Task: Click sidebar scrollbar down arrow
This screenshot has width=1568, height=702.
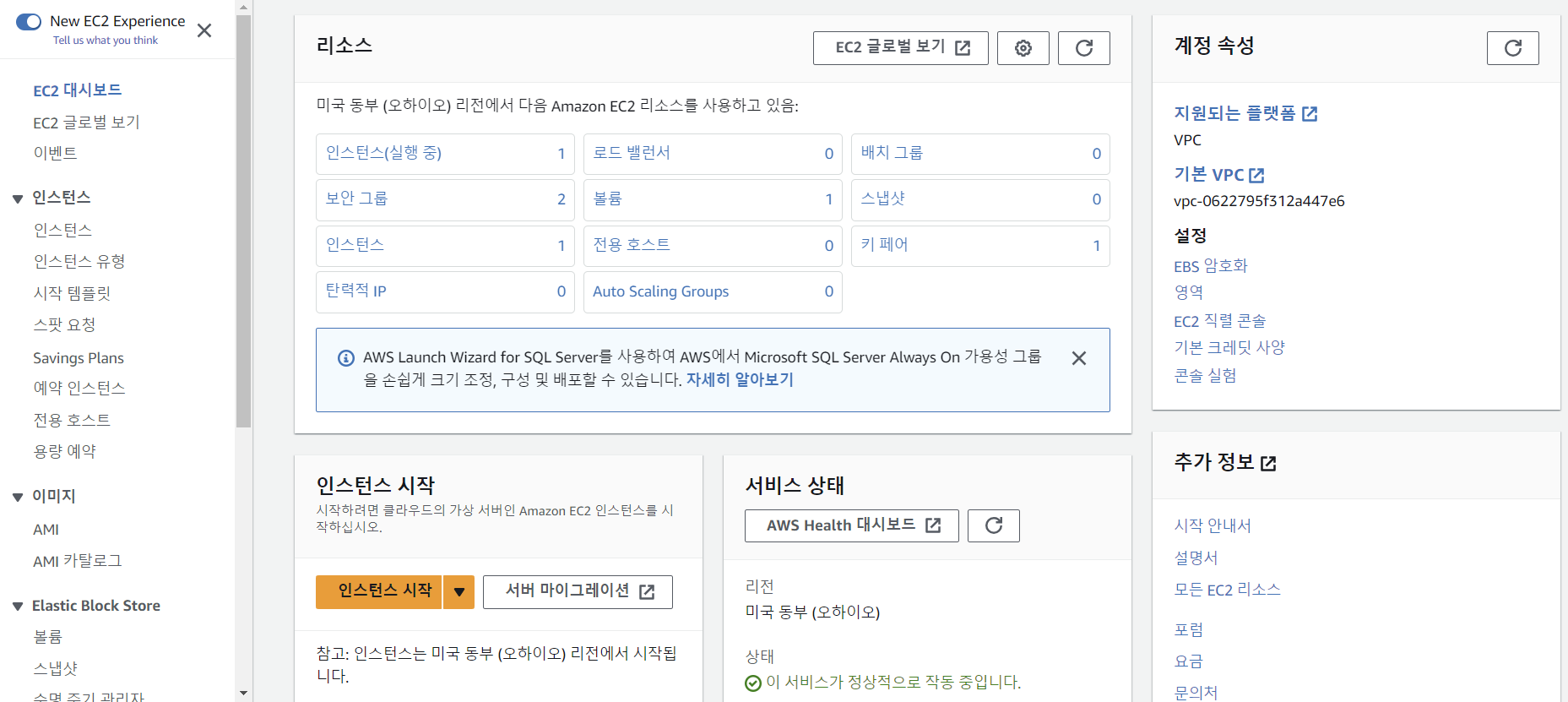Action: click(x=244, y=694)
